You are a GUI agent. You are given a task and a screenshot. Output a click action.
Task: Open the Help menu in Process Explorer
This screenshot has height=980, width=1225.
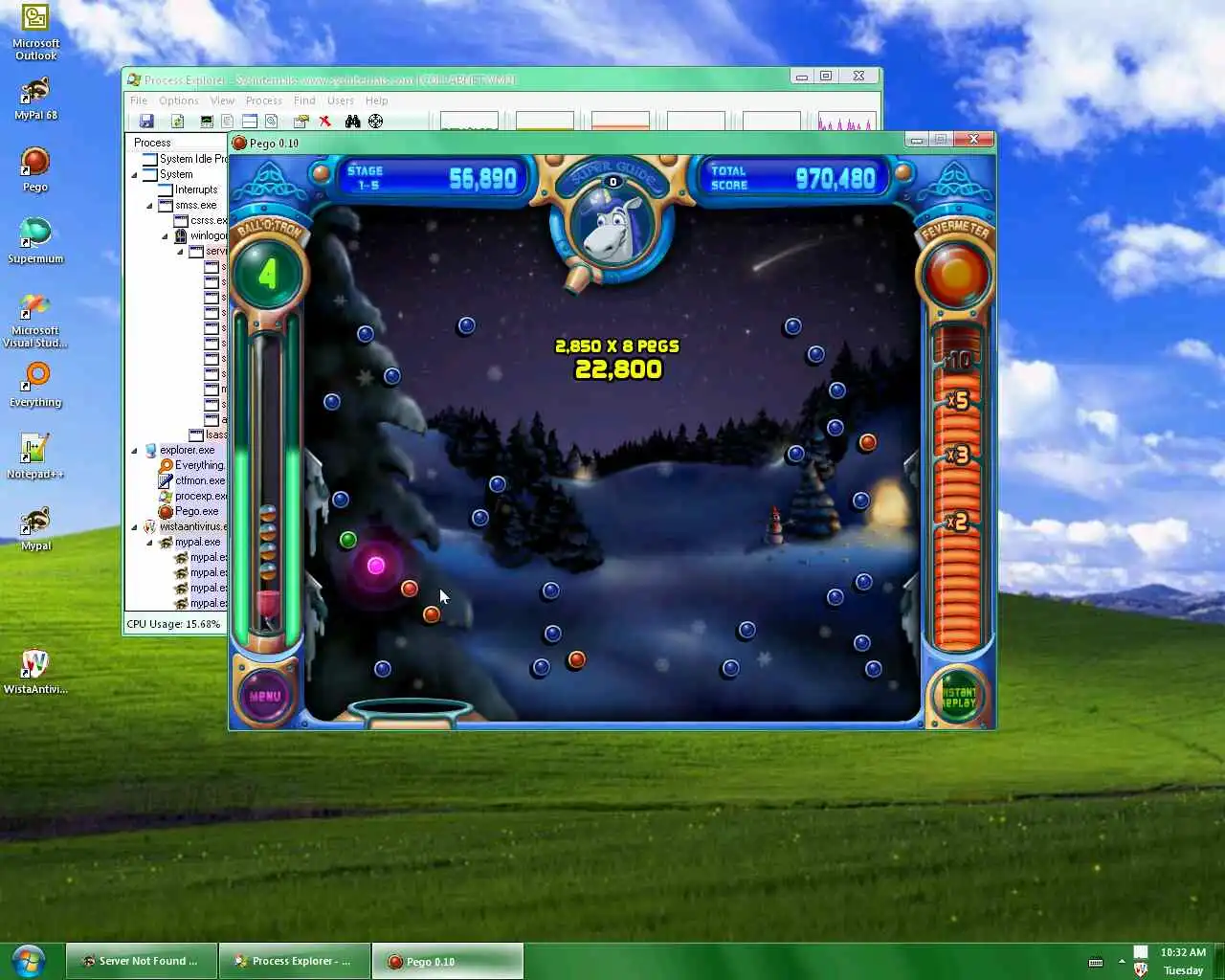point(377,100)
